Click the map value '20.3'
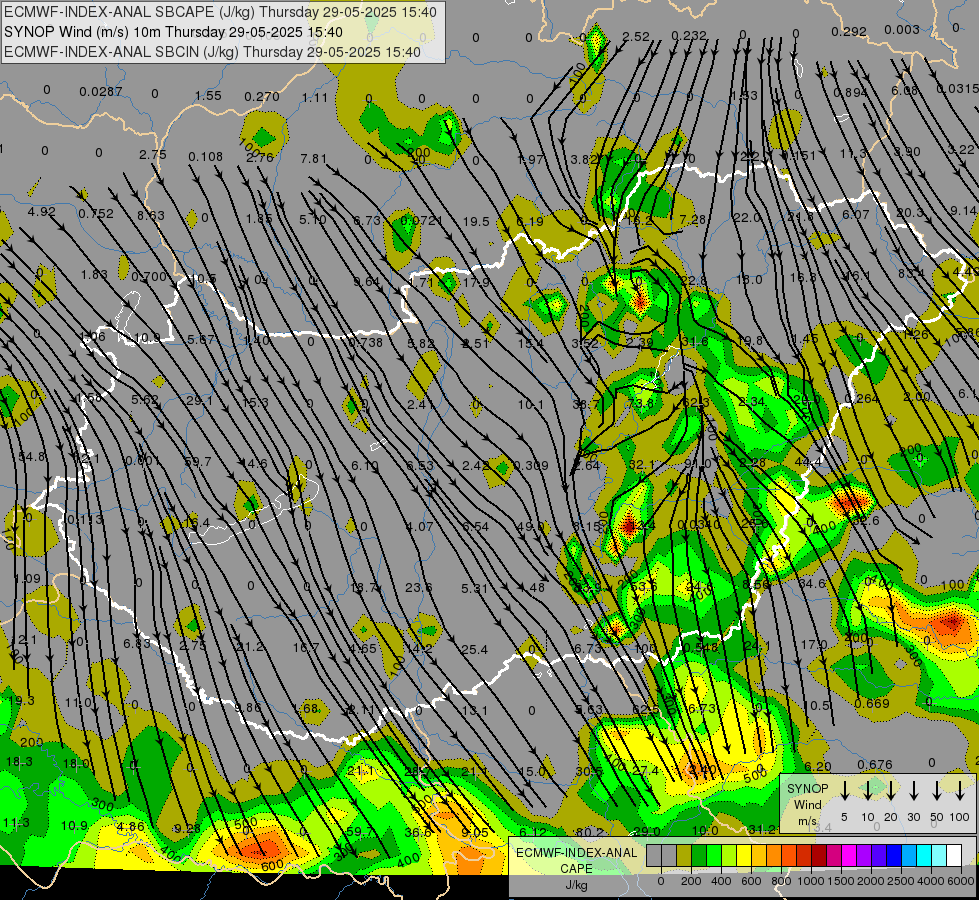The height and width of the screenshot is (900, 979). tap(910, 213)
